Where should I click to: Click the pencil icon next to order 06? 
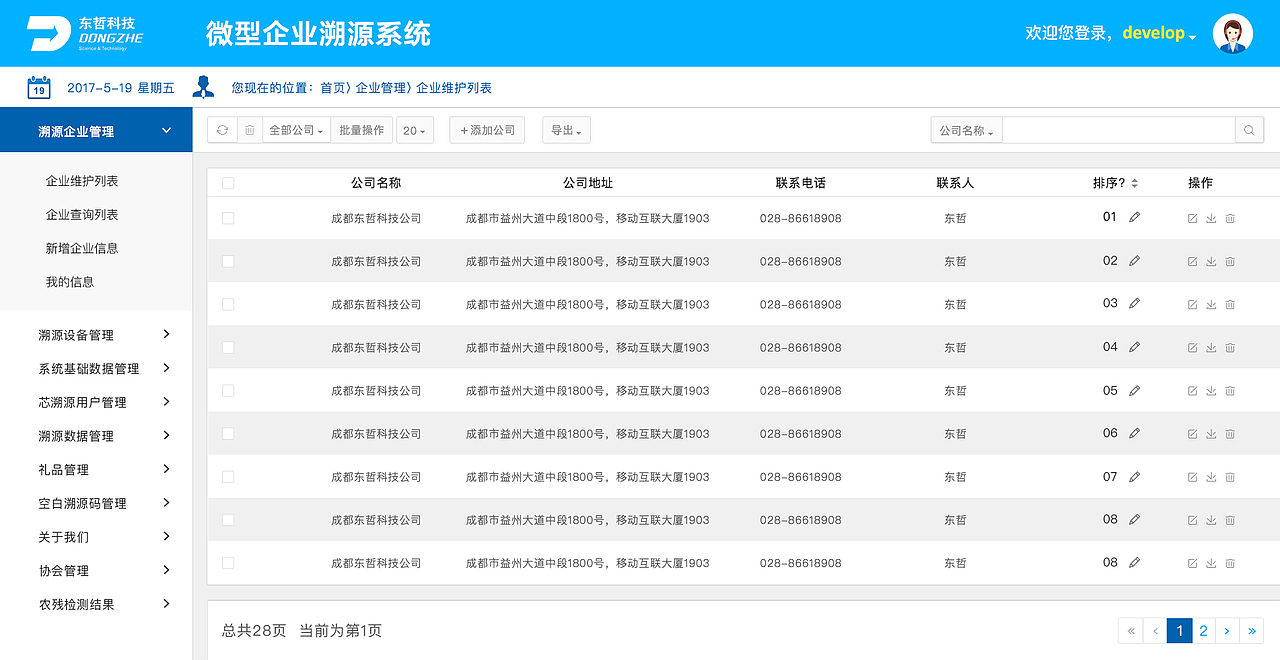pos(1134,433)
